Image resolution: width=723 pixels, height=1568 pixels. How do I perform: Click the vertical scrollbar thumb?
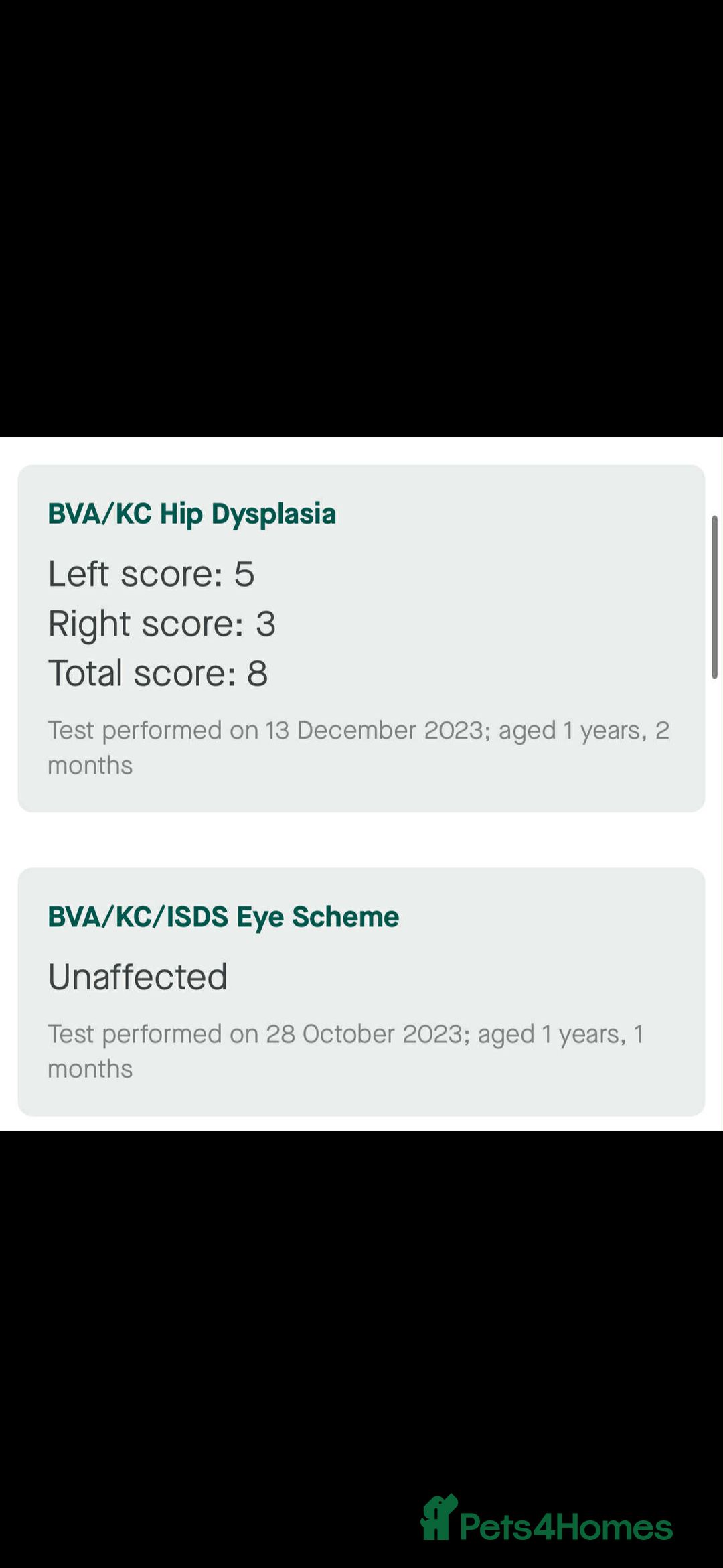(714, 597)
